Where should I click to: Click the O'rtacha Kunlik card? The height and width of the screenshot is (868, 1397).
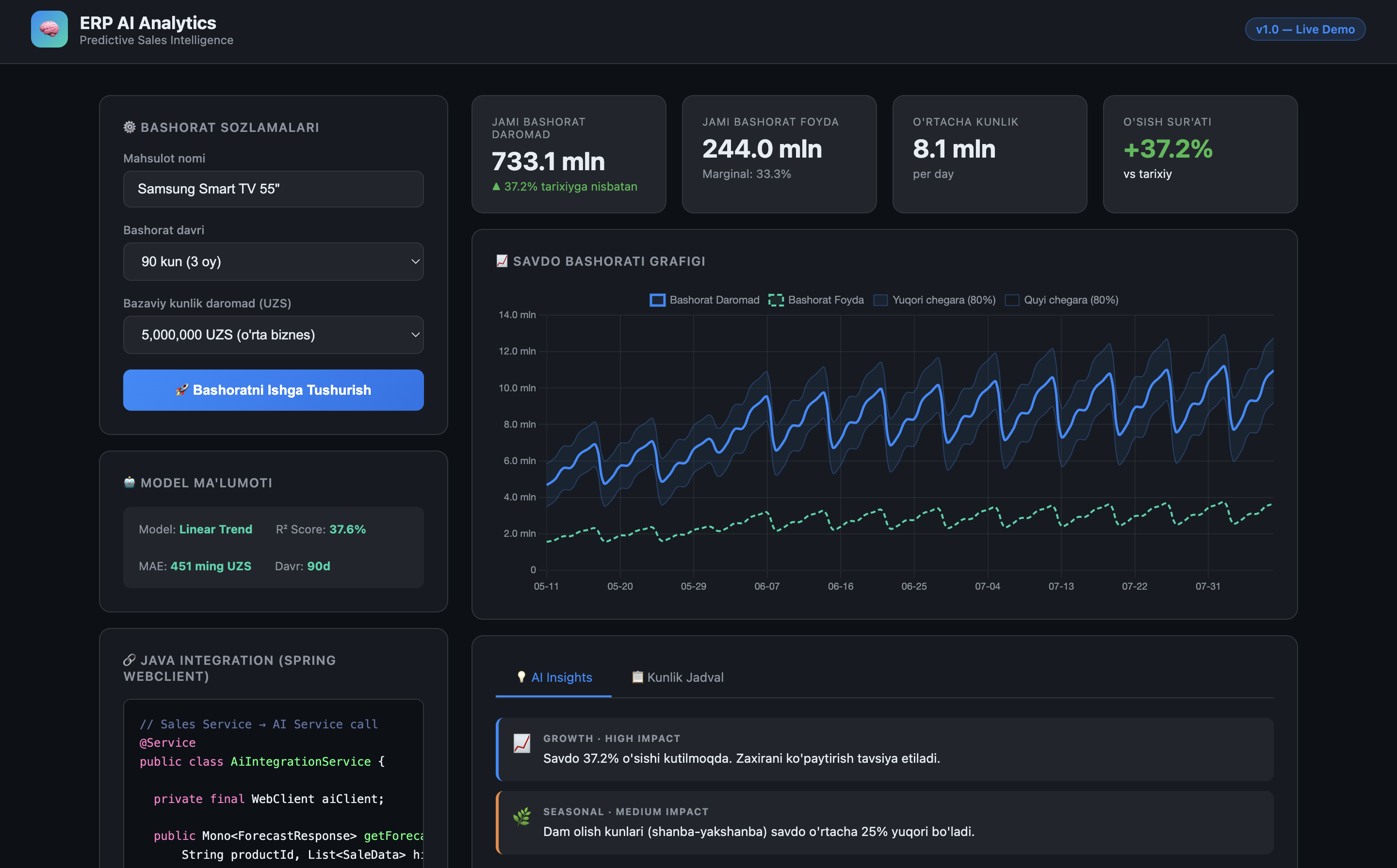990,154
